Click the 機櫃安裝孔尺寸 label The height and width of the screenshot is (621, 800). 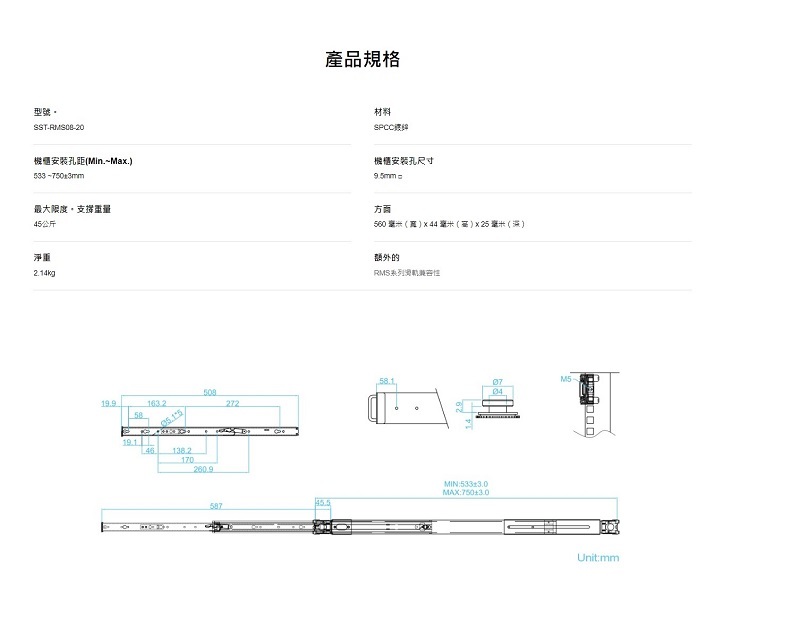(404, 161)
